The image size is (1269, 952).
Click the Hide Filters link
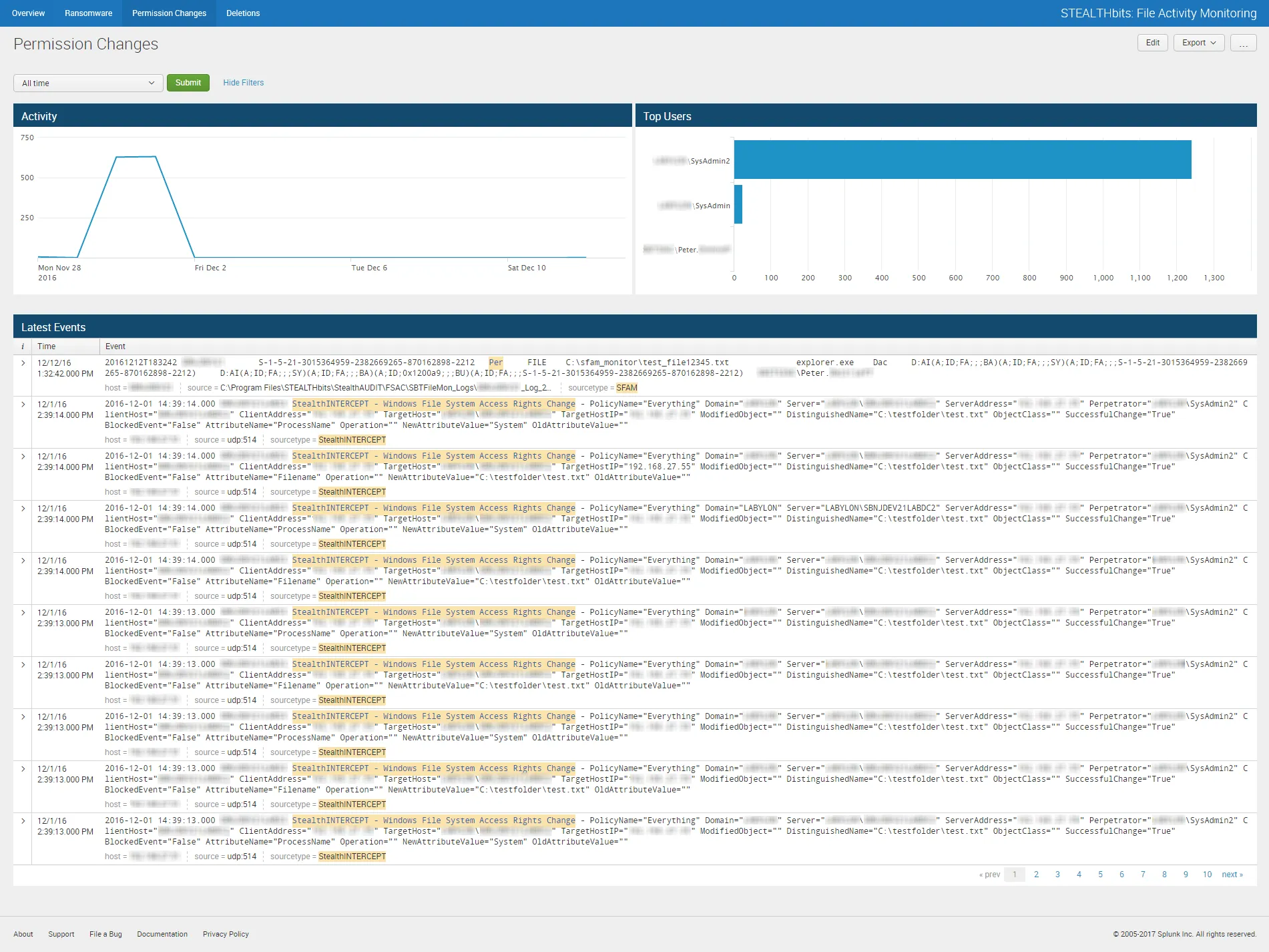point(243,83)
